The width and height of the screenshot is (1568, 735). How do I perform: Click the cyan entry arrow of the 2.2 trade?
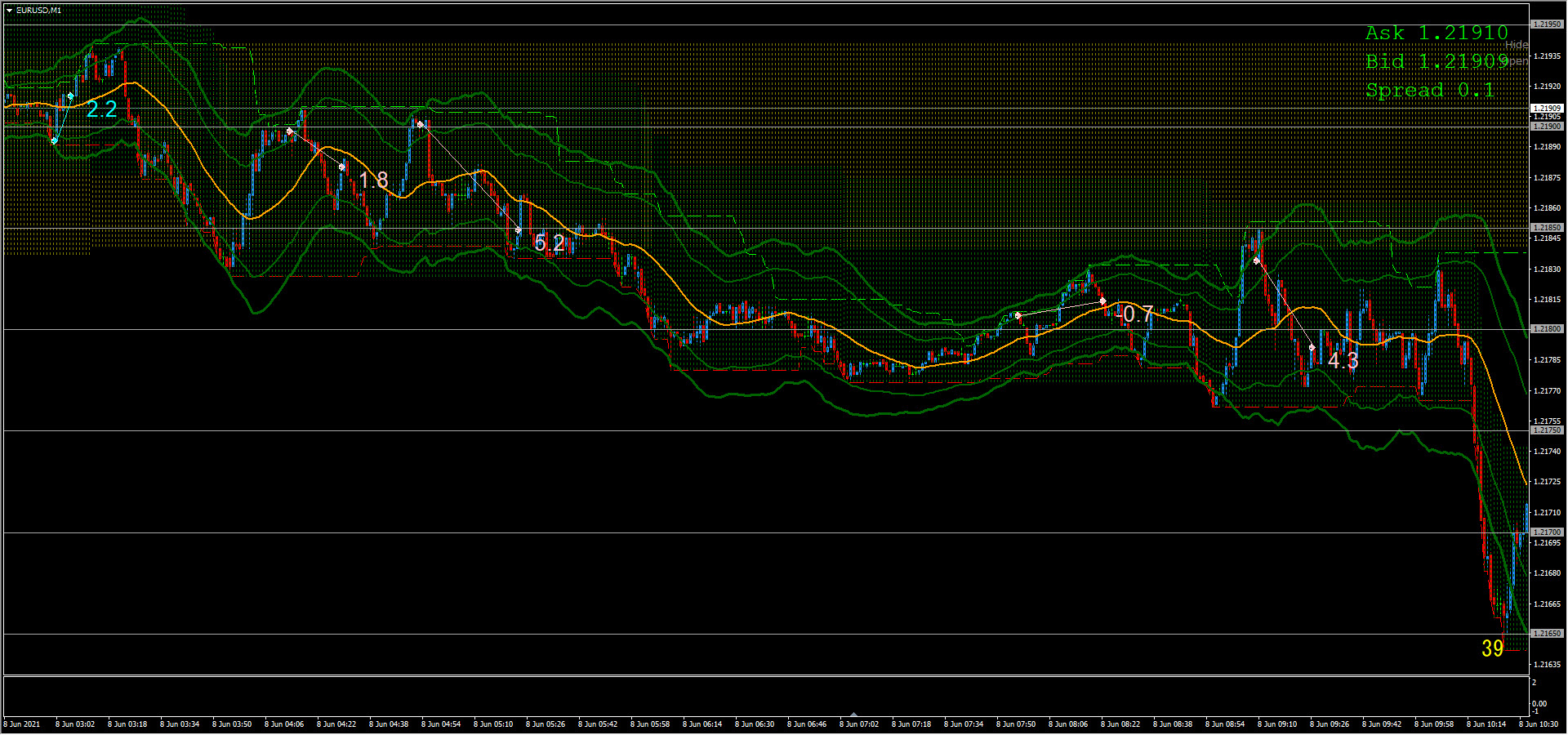tap(55, 141)
